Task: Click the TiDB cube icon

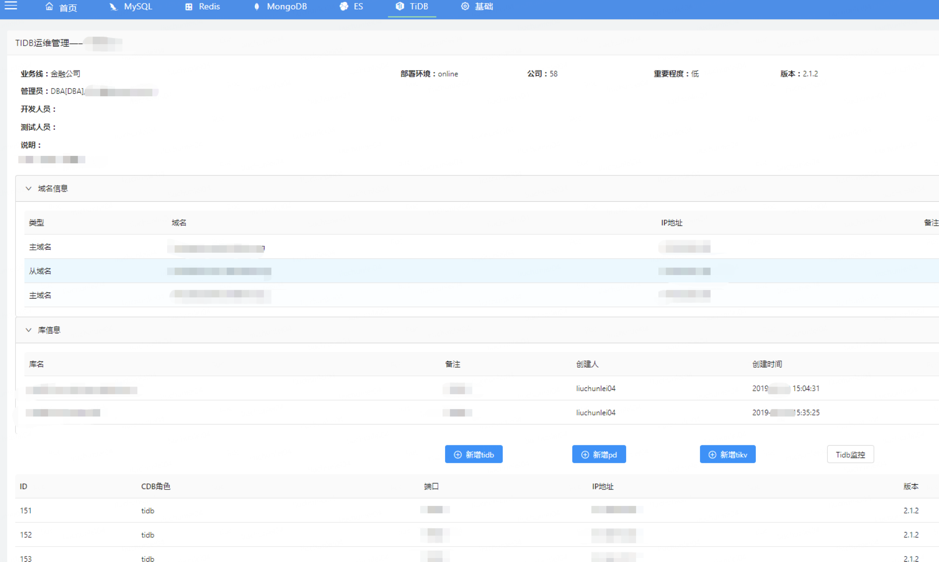Action: [399, 6]
